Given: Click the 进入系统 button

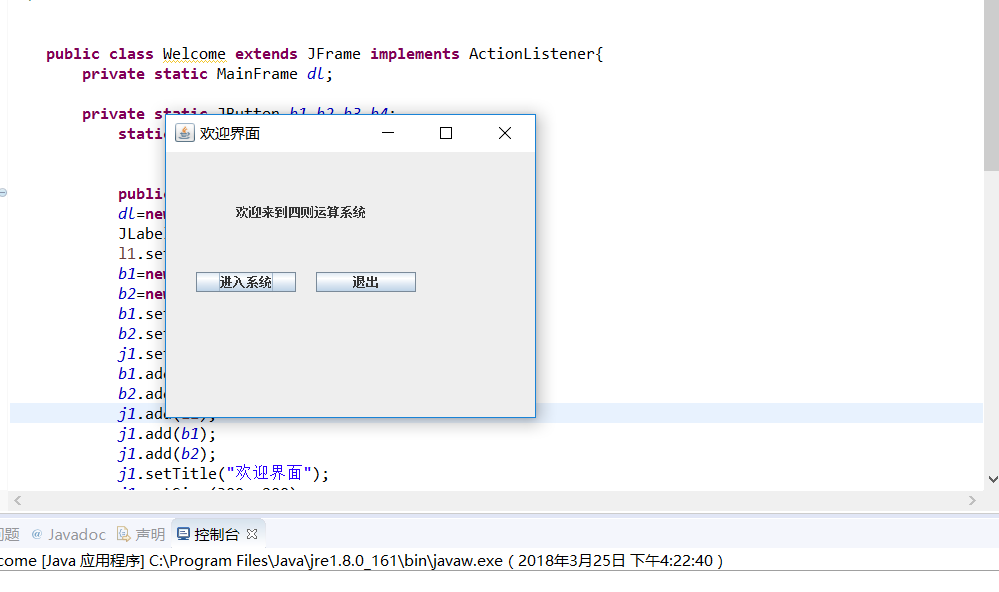Looking at the screenshot, I should pos(245,282).
